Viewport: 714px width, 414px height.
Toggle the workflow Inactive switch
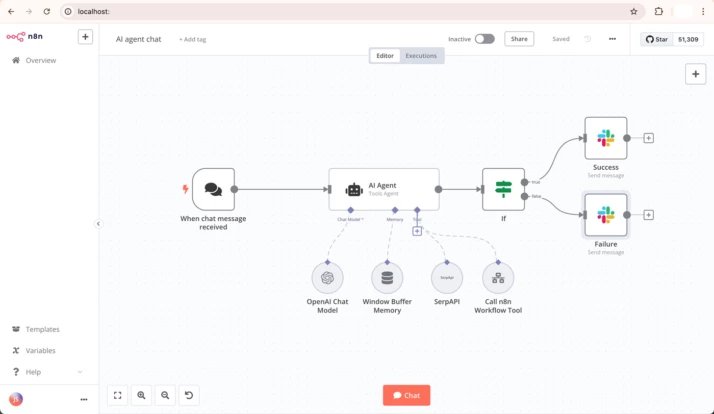pyautogui.click(x=484, y=39)
